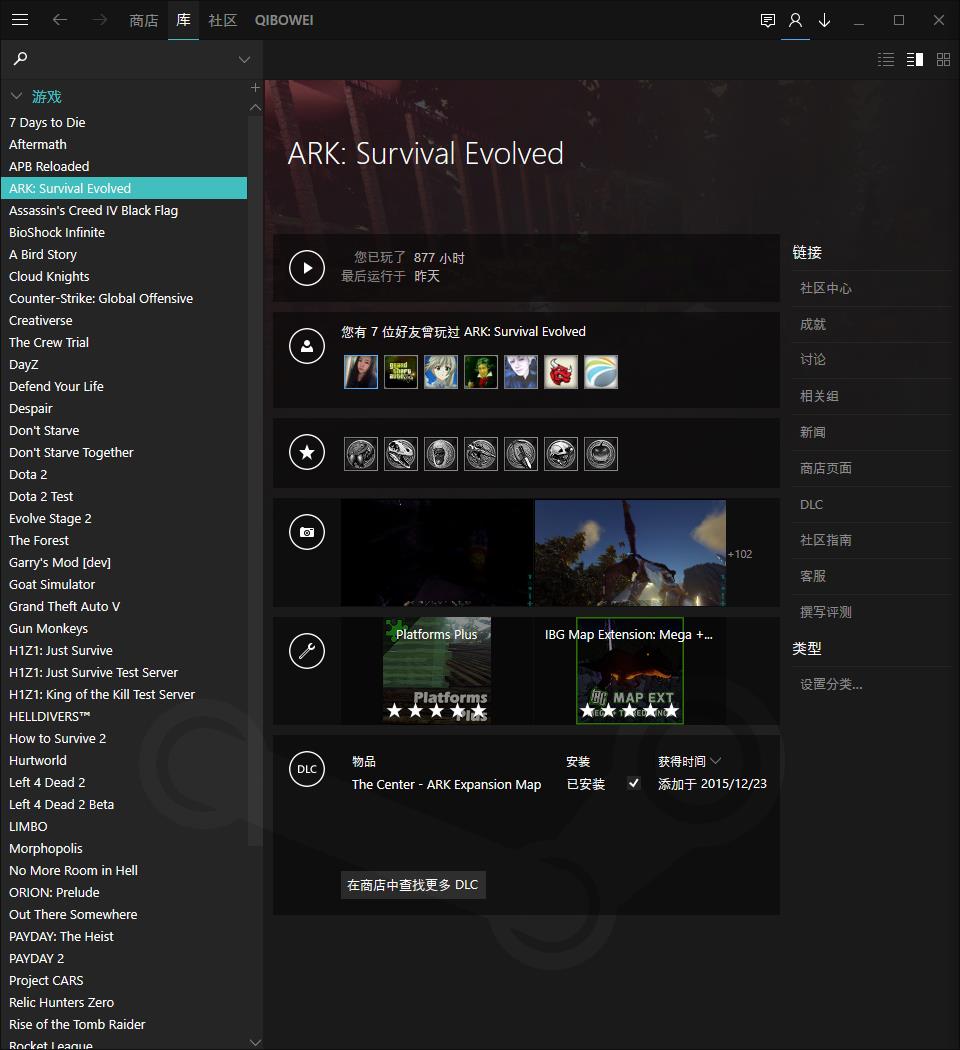Viewport: 960px width, 1050px height.
Task: Open the green-yellow GTA friend avatar
Action: point(401,372)
